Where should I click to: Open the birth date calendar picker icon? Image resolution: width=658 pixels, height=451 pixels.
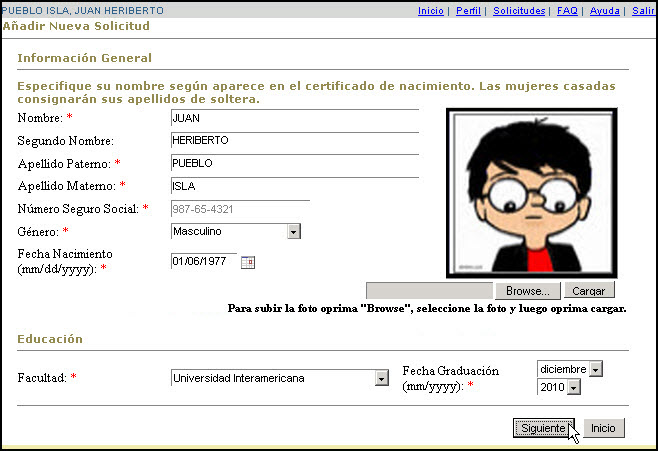pos(248,262)
